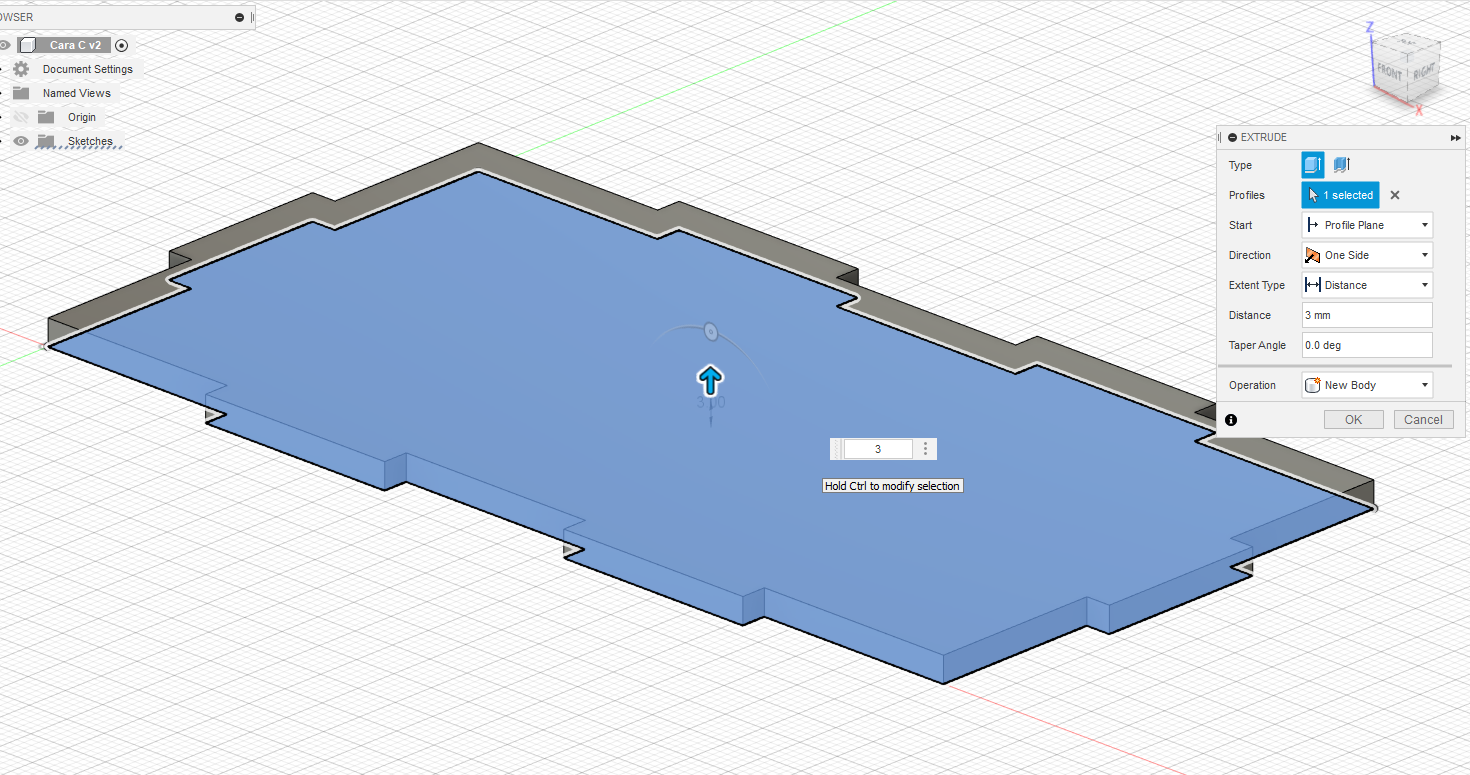Toggle Sketches visibility eye icon
The image size is (1470, 775).
coord(20,141)
